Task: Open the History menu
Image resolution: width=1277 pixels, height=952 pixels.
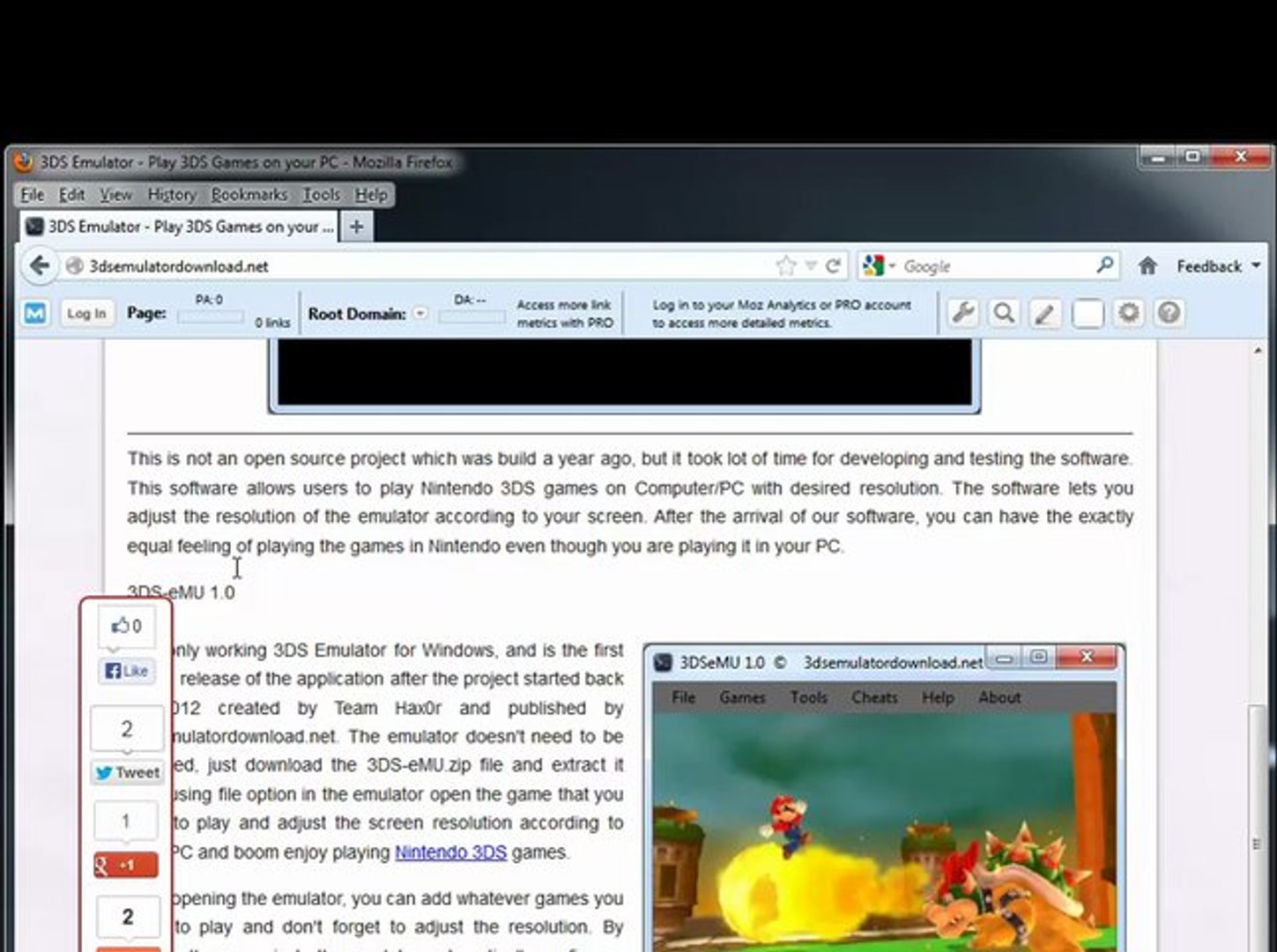Action: (172, 195)
